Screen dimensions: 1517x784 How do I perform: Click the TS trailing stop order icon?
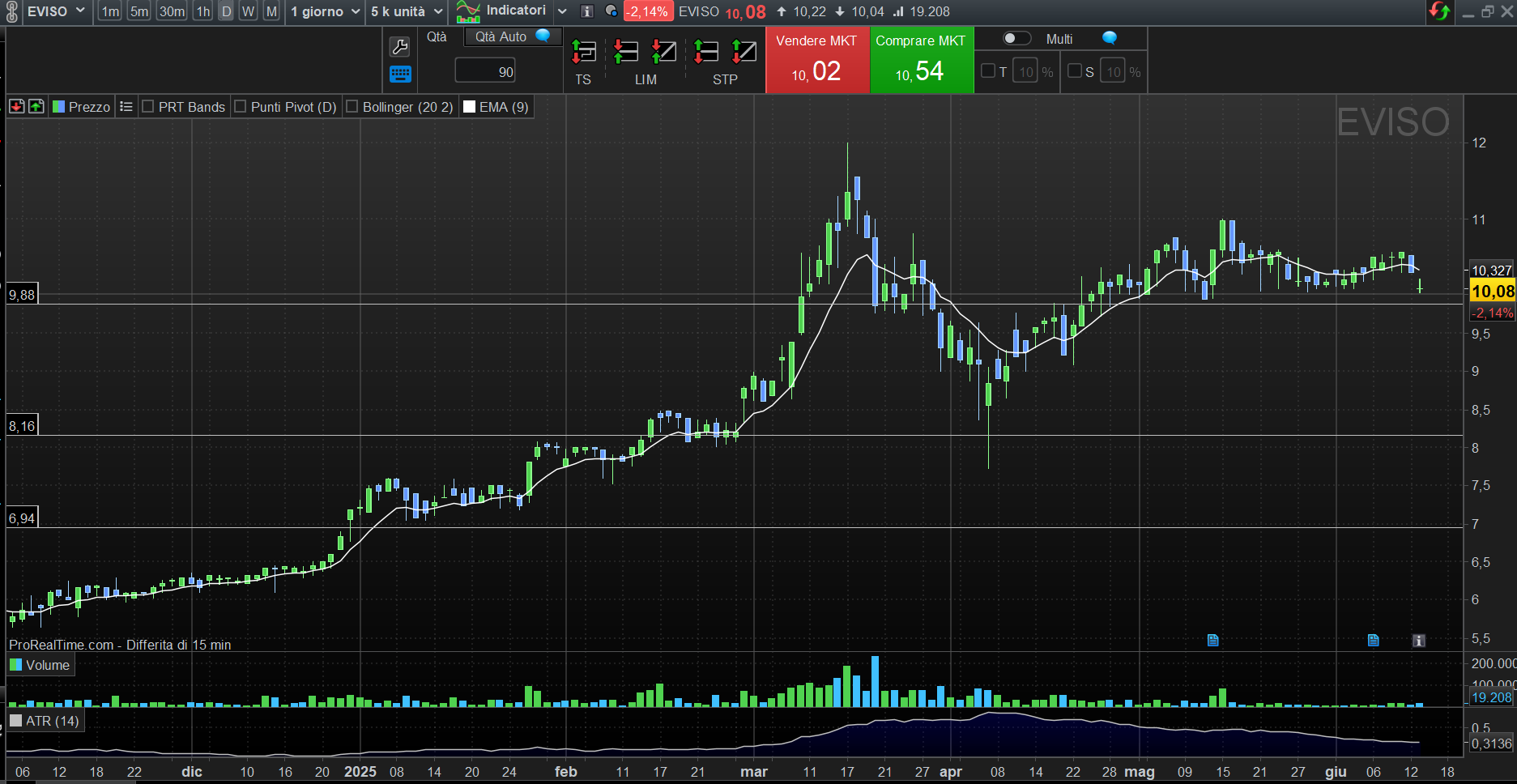click(x=583, y=53)
